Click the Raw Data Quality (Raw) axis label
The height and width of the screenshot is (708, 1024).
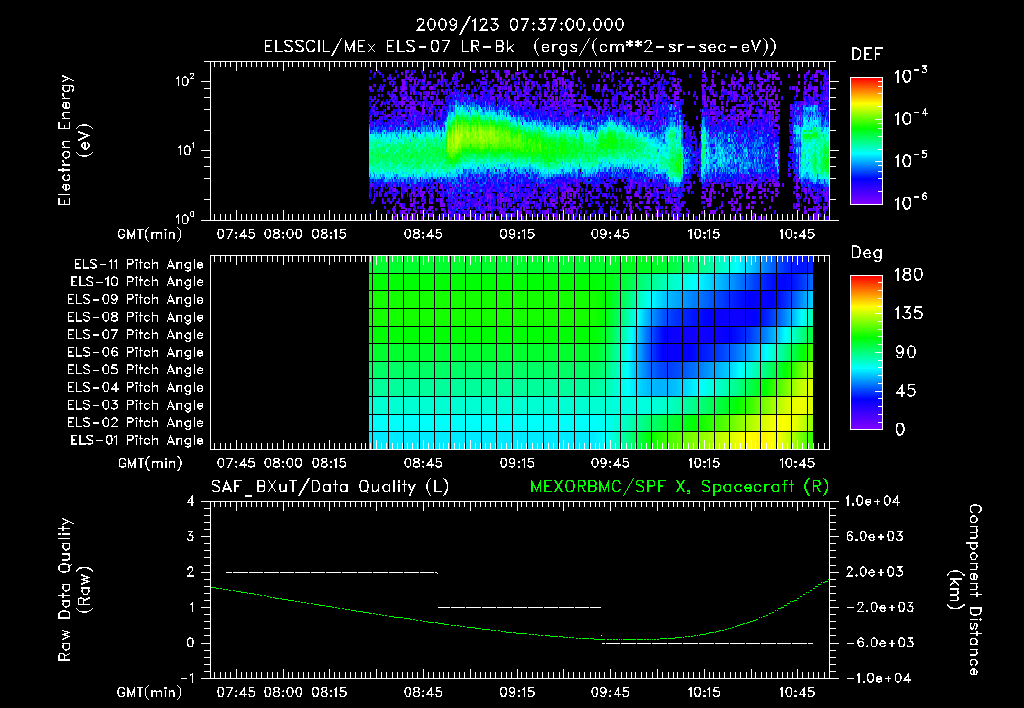tap(74, 590)
